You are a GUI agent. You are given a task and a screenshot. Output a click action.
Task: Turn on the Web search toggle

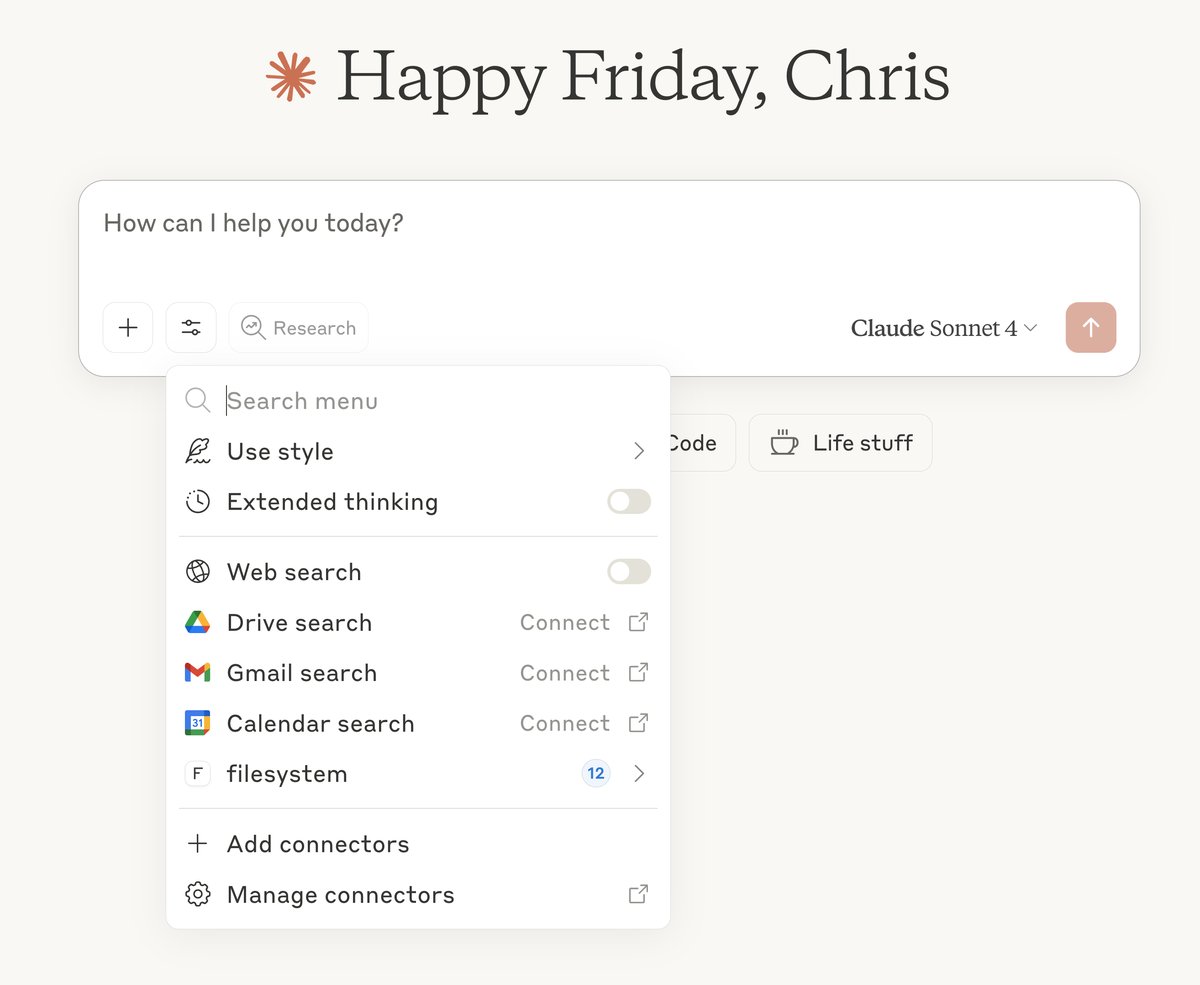[x=629, y=572]
